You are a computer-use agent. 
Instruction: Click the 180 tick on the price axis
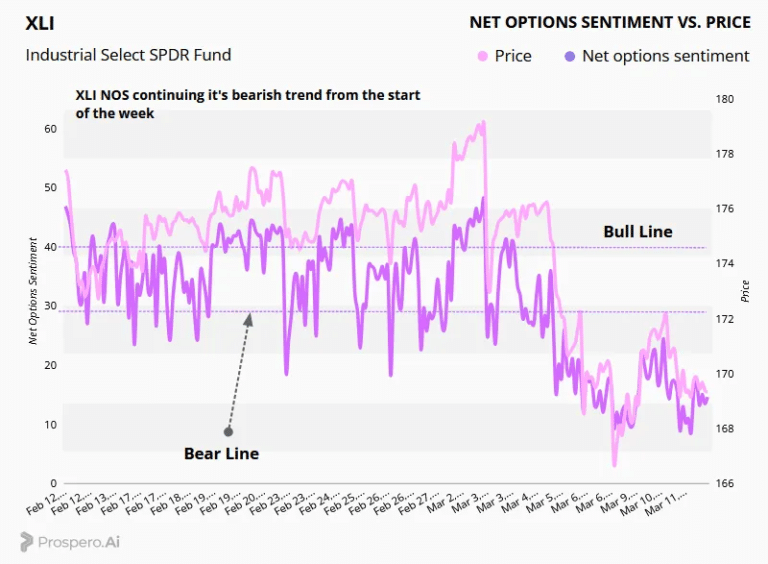(x=725, y=99)
